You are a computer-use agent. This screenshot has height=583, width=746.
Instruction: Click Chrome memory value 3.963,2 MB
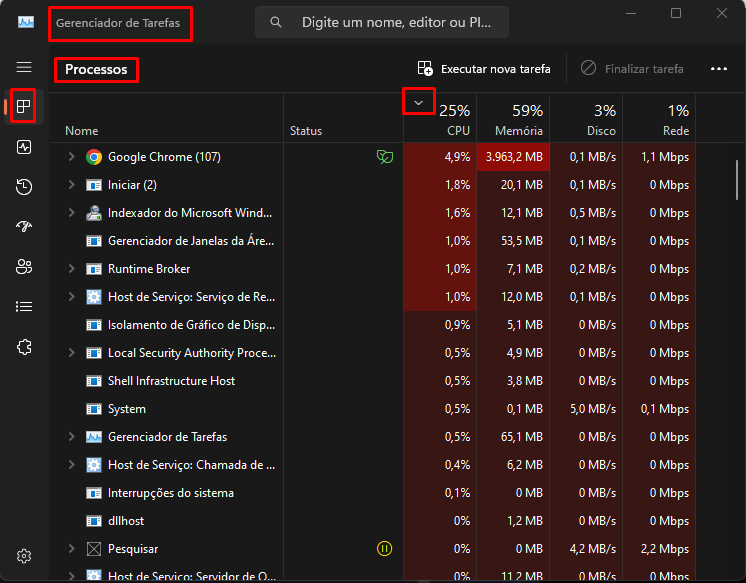pyautogui.click(x=514, y=157)
